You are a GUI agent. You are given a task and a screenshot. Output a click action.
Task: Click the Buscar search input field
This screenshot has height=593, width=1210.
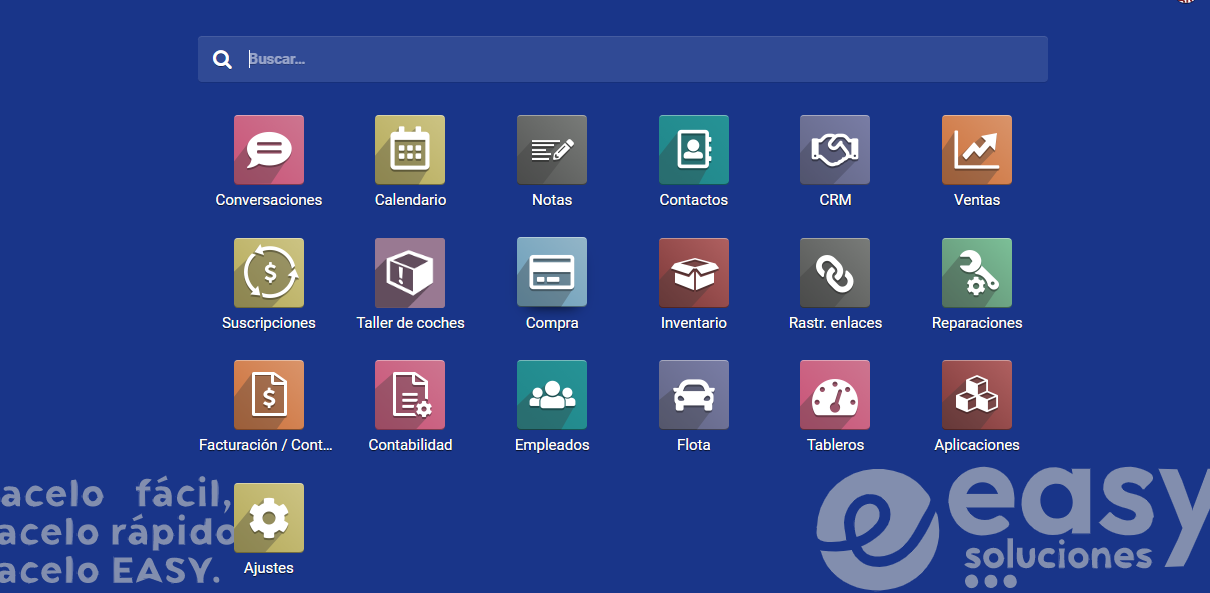click(x=640, y=59)
